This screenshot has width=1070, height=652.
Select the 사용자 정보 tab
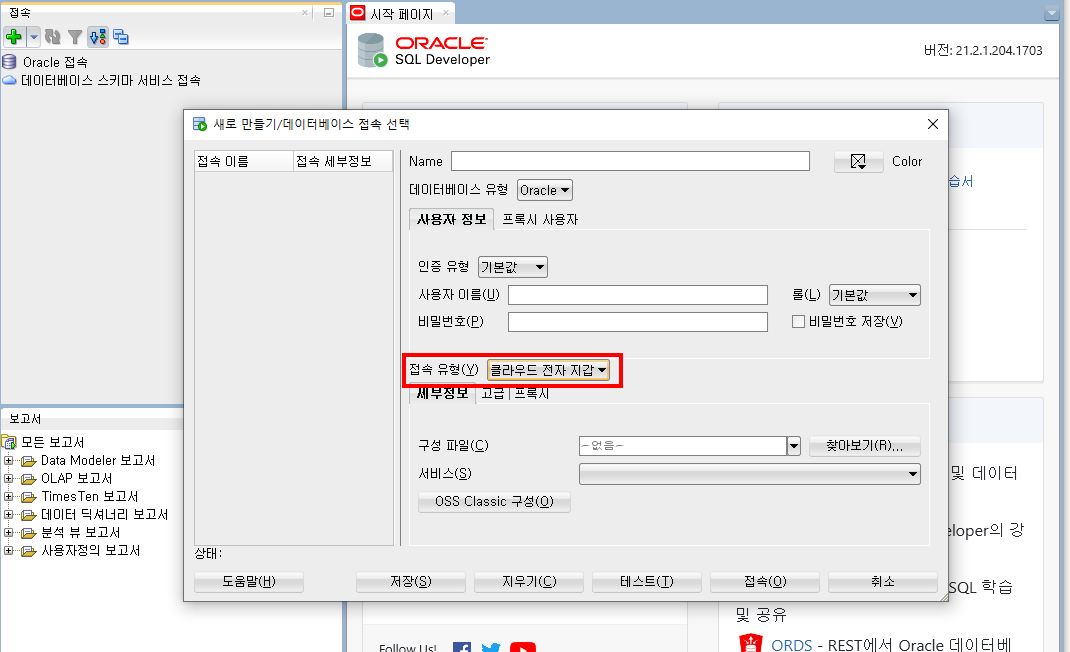(451, 219)
